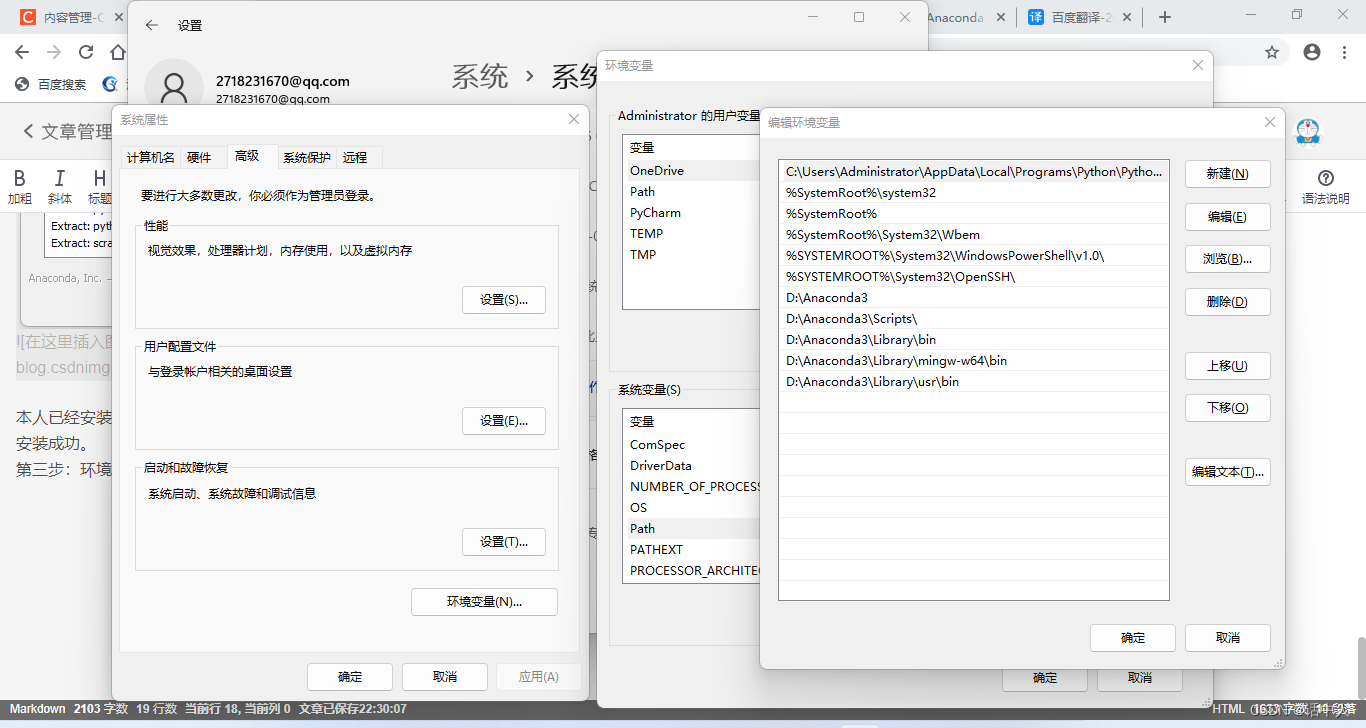The height and width of the screenshot is (728, 1366).
Task: Select the D:\Anaconda3\Library\usr\bin entry
Action: coord(973,382)
